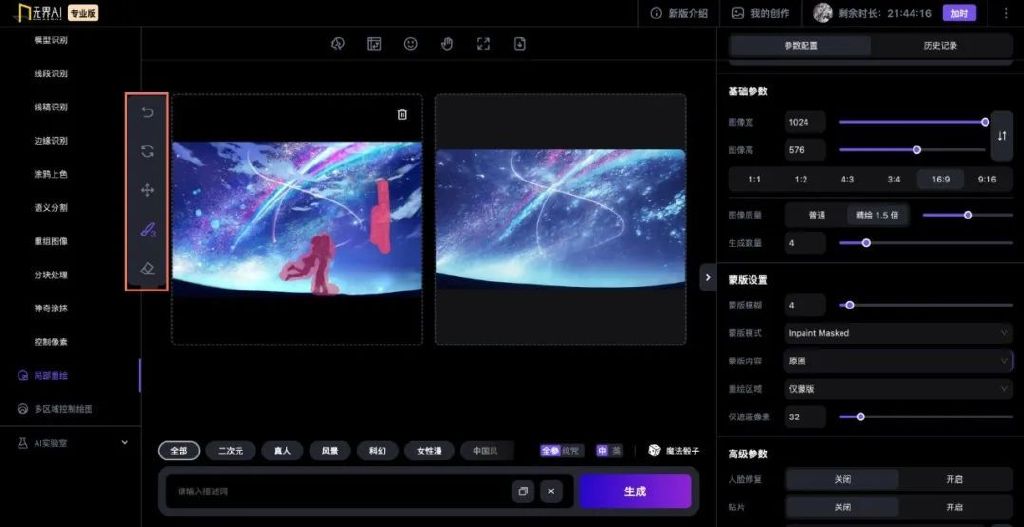Viewport: 1024px width, 527px height.
Task: Select the 1:2 aspect ratio
Action: point(801,179)
